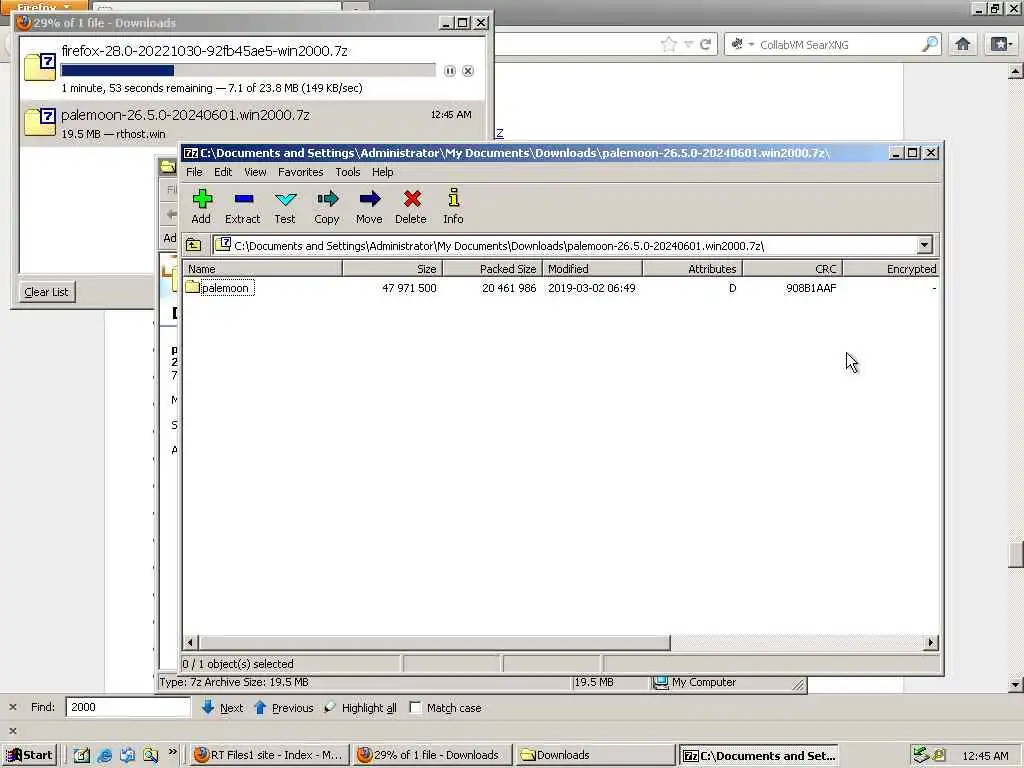The width and height of the screenshot is (1024, 768).
Task: Select the palemoon-26.5.0 download entry
Action: pos(253,123)
